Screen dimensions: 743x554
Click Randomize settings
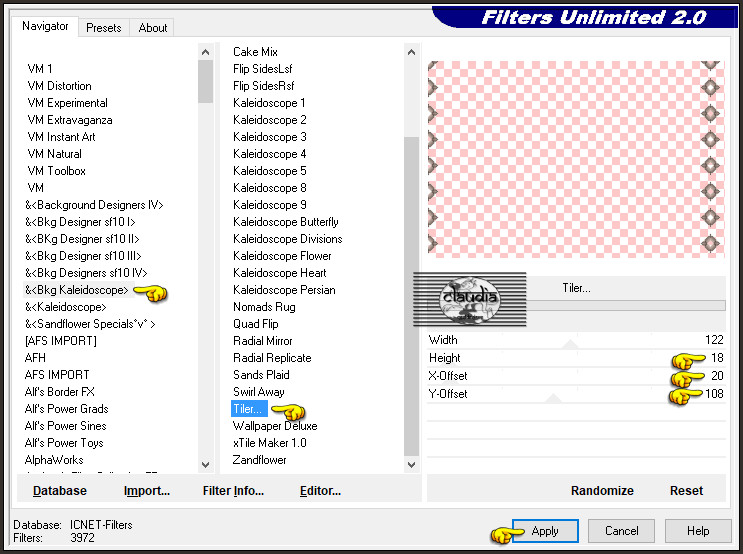tap(602, 490)
